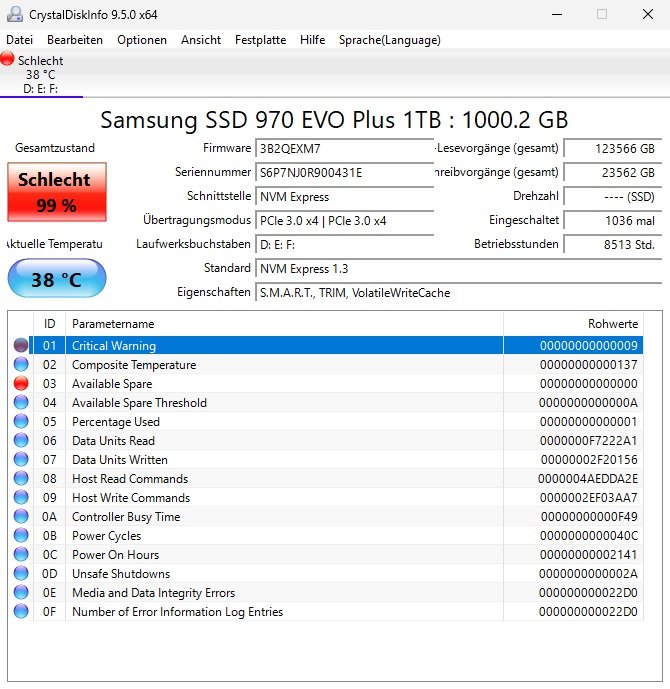Select the Available Spare parameter name

point(112,384)
